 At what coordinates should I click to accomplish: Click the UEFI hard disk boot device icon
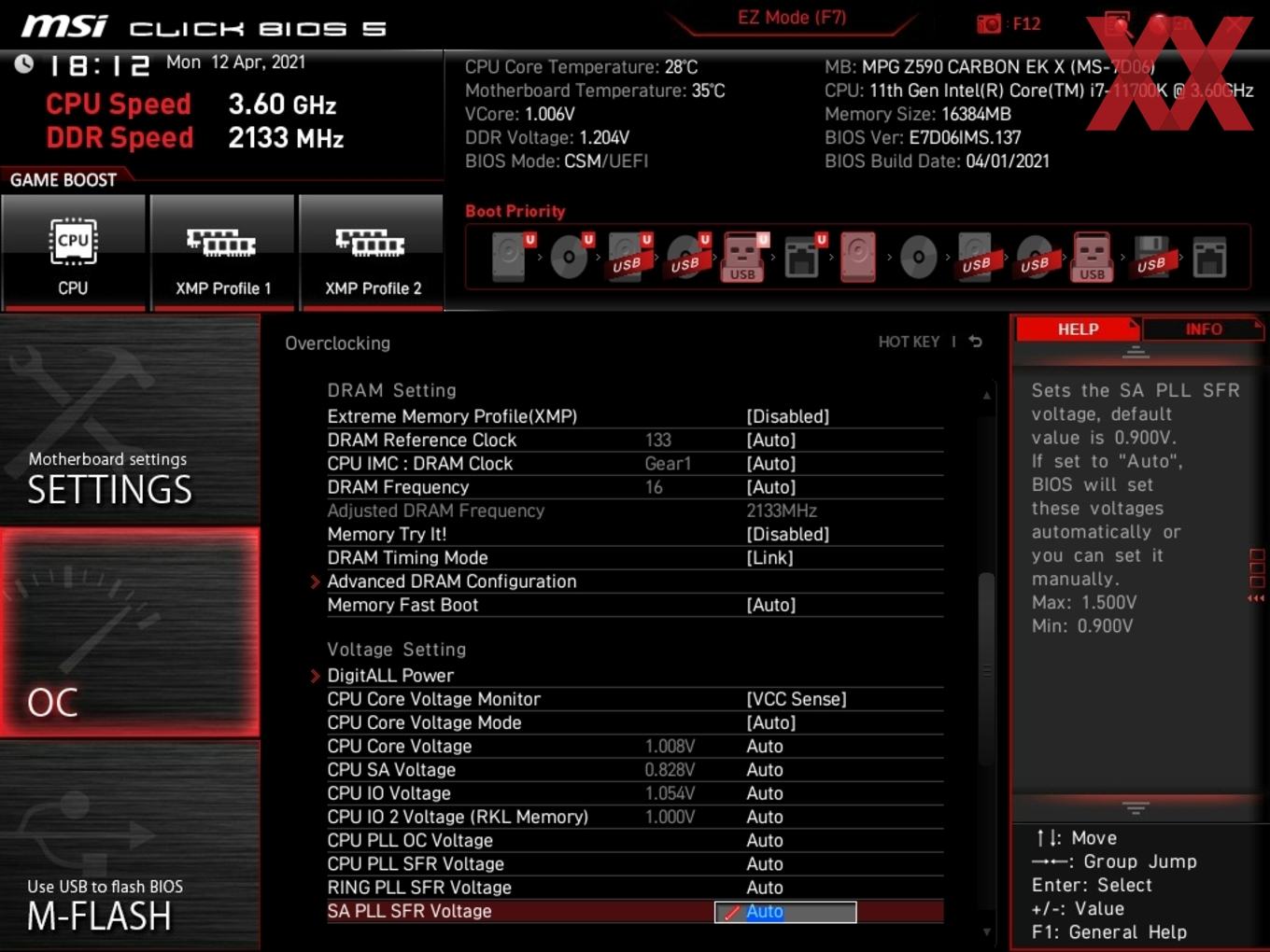coord(510,257)
